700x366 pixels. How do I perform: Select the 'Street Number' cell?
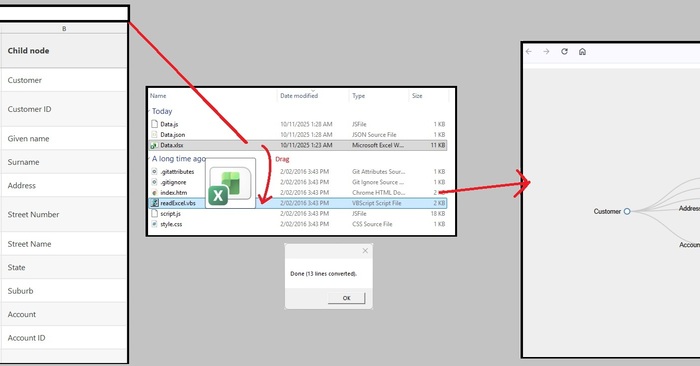64,215
